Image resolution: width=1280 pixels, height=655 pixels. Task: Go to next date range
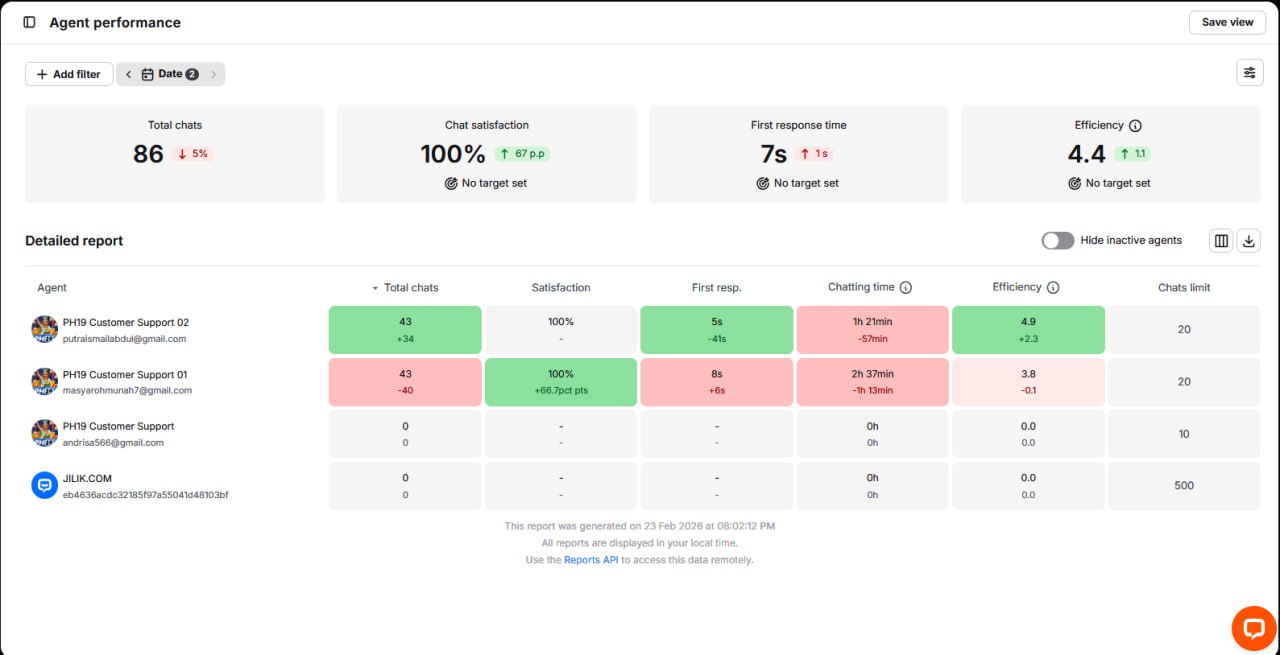tap(213, 74)
